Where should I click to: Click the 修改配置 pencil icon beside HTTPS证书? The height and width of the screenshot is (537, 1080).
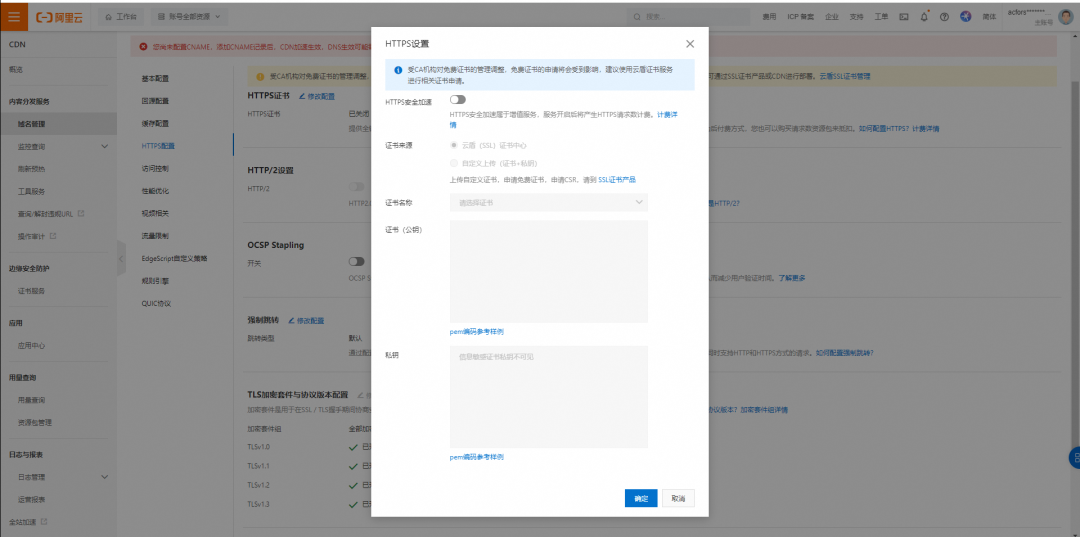point(302,96)
